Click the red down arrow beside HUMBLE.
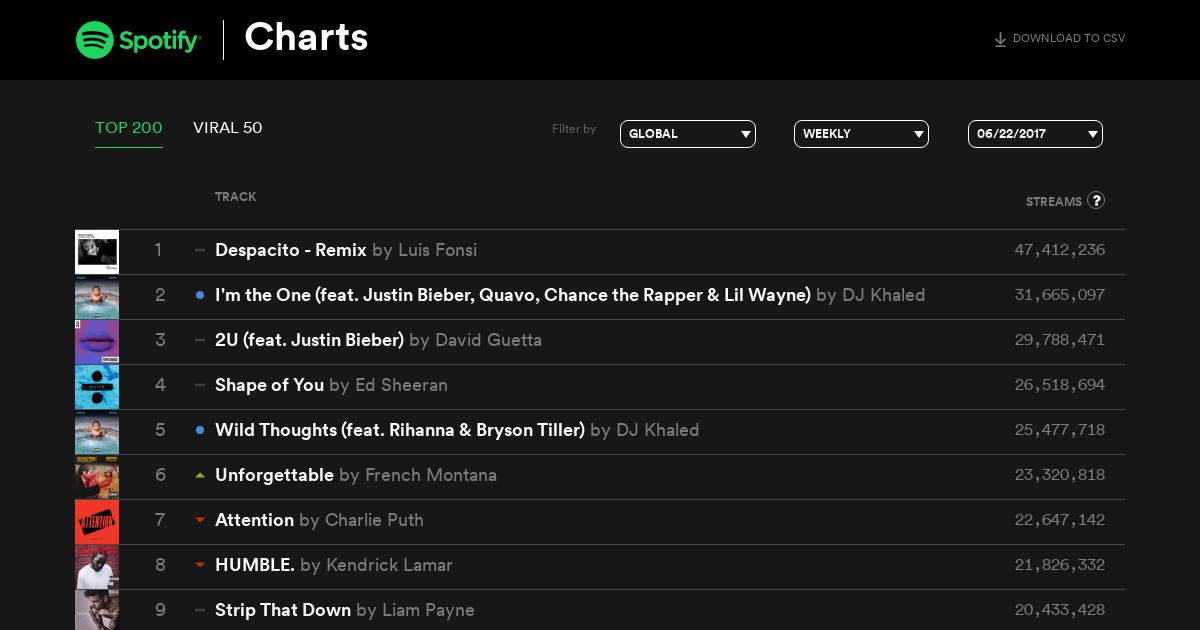The image size is (1200, 630). 200,565
